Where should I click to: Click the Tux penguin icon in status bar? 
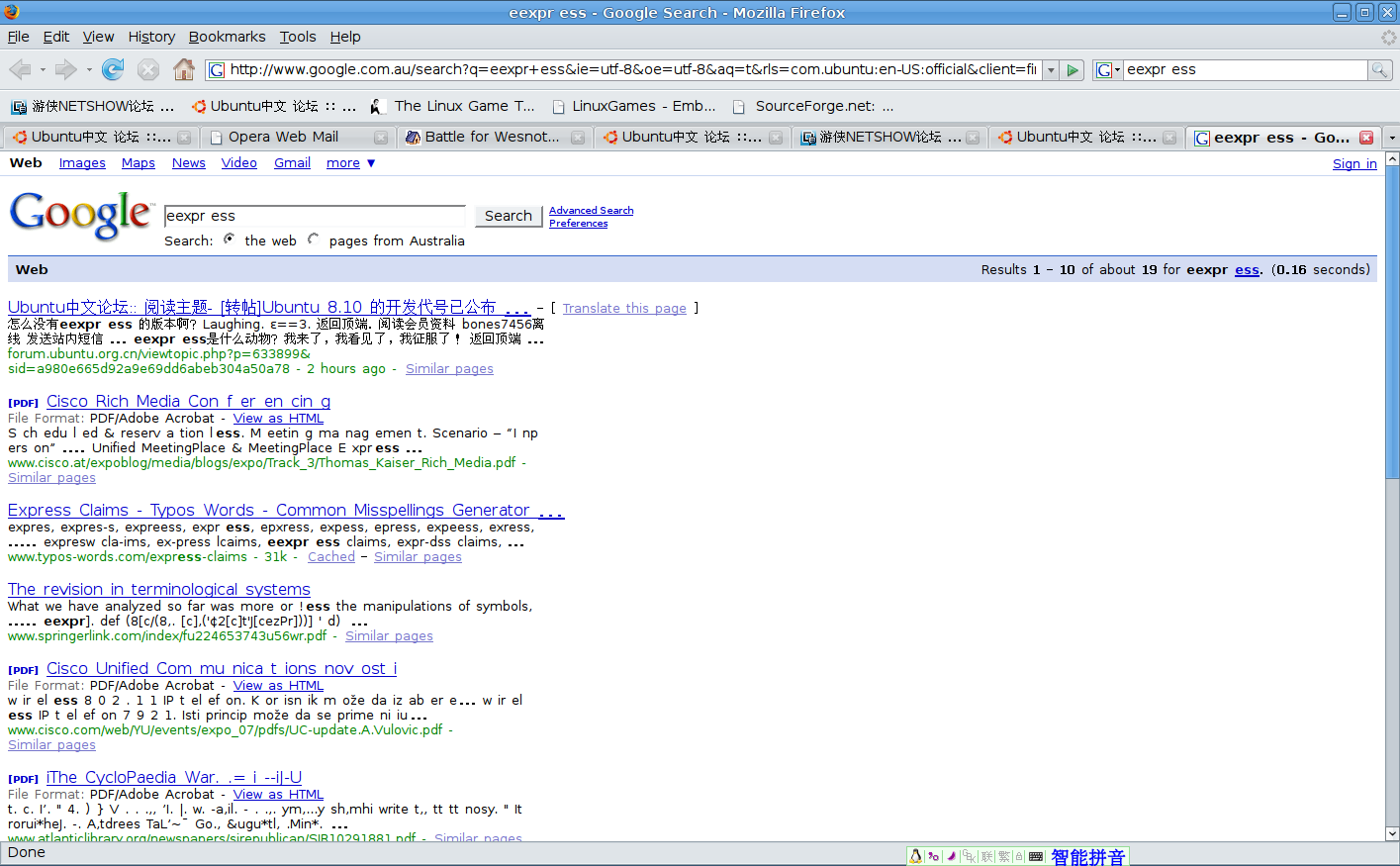click(x=916, y=856)
